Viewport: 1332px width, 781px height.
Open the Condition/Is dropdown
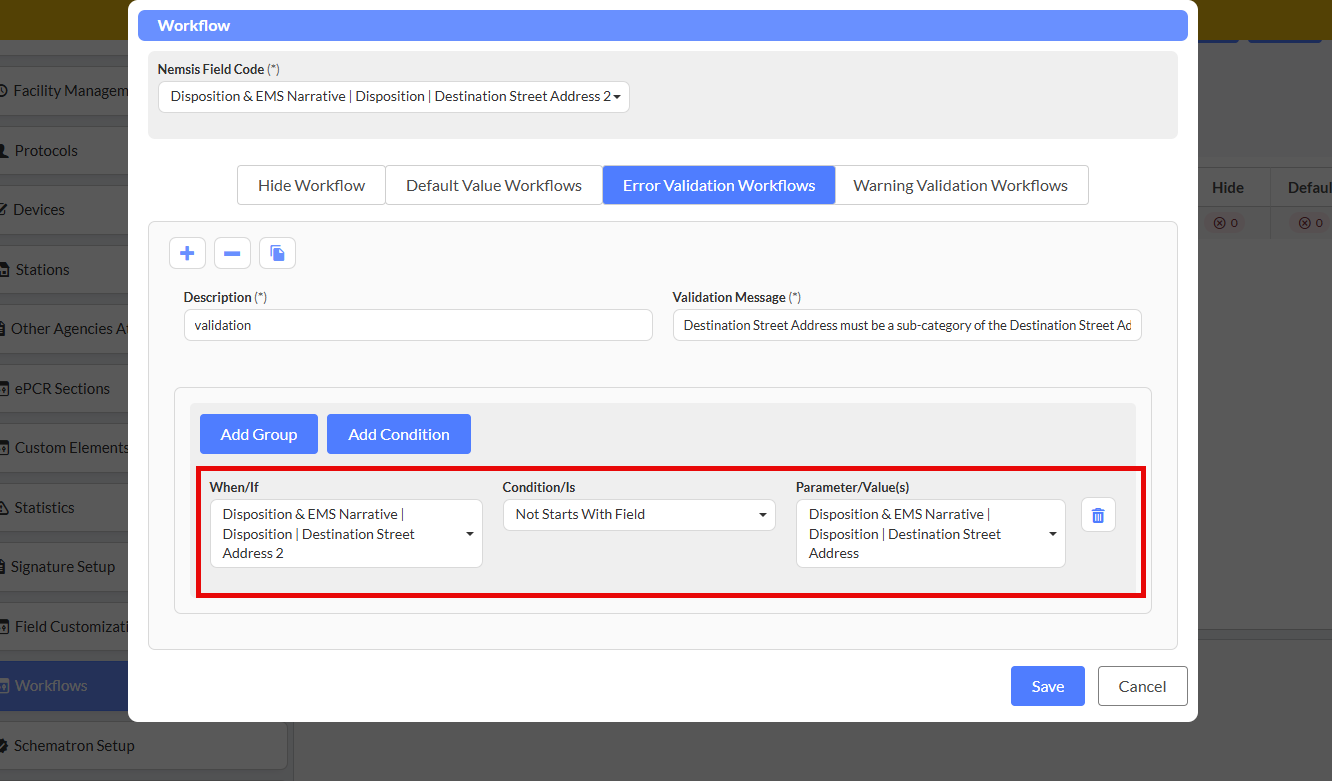point(638,515)
